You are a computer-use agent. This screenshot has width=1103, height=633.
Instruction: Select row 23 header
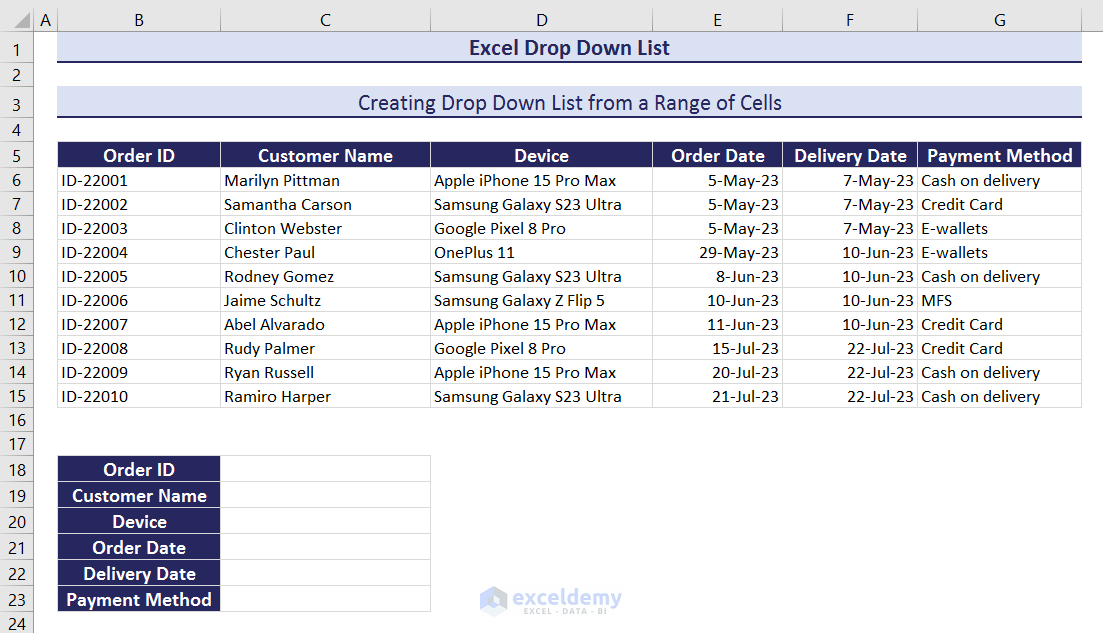17,599
